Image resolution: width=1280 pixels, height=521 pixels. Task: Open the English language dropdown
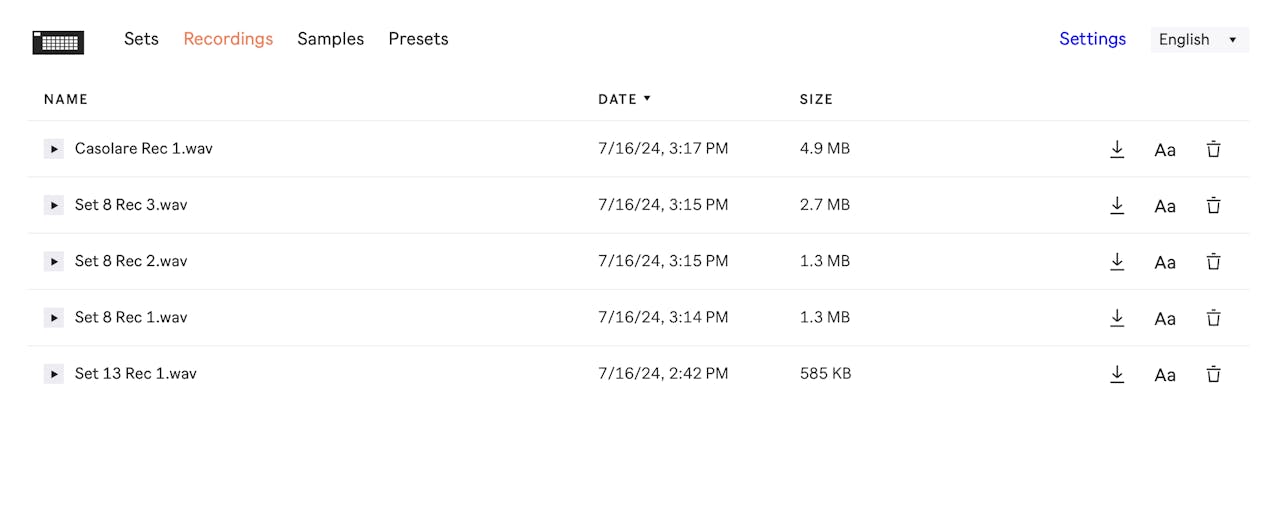click(1199, 40)
